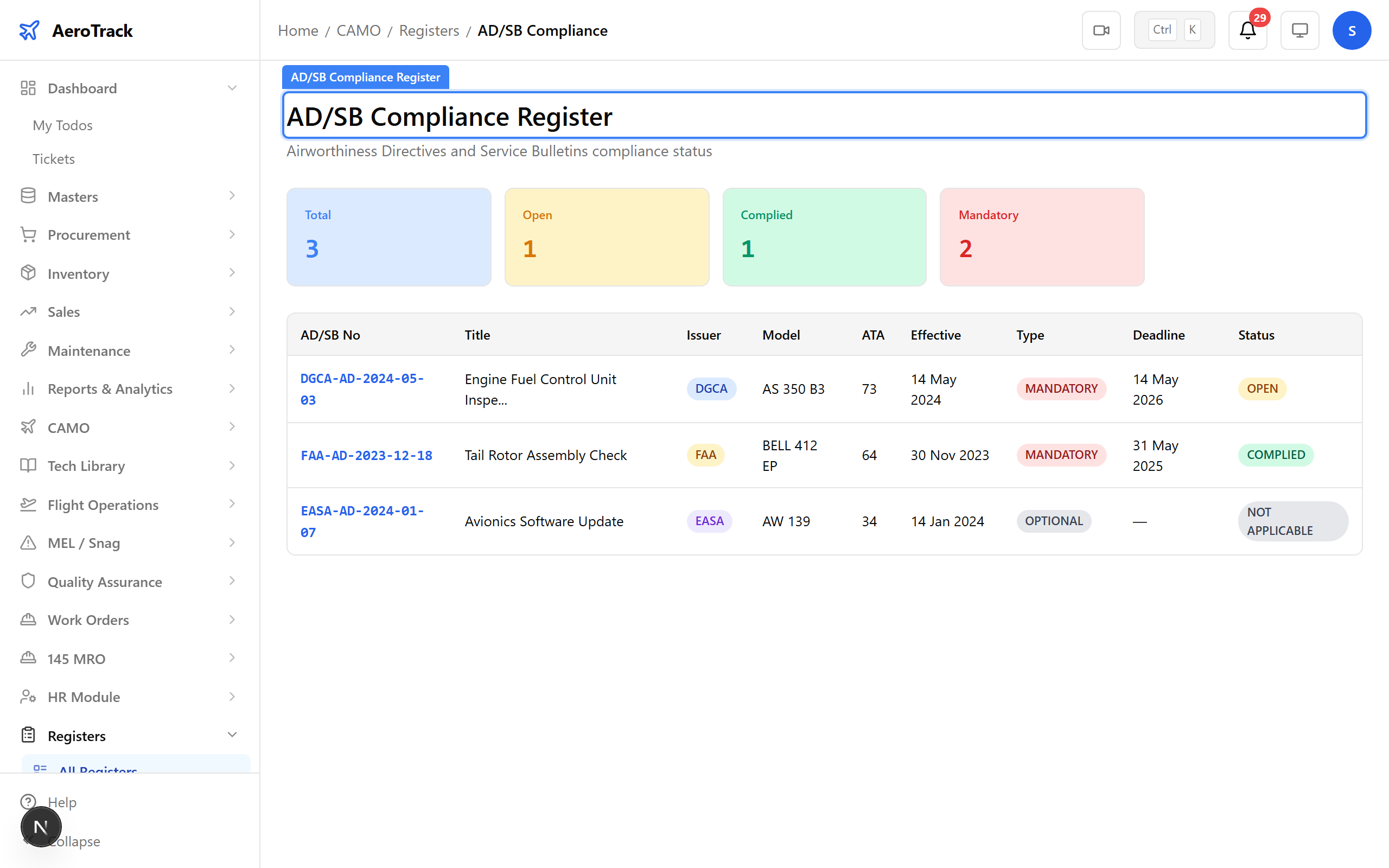This screenshot has height=868, width=1389.
Task: Click the screen monitor icon in the header
Action: point(1299,30)
